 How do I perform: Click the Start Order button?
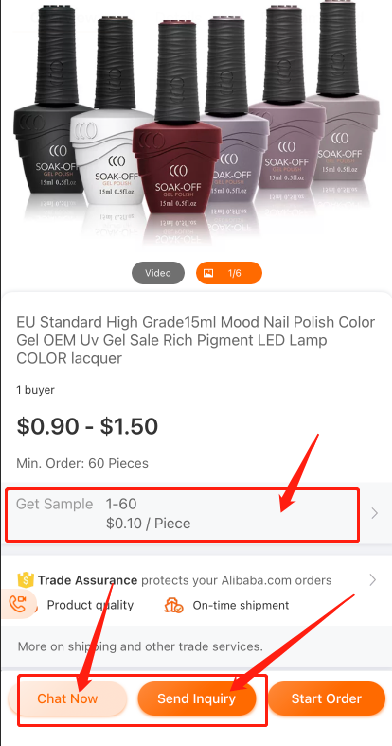point(326,698)
